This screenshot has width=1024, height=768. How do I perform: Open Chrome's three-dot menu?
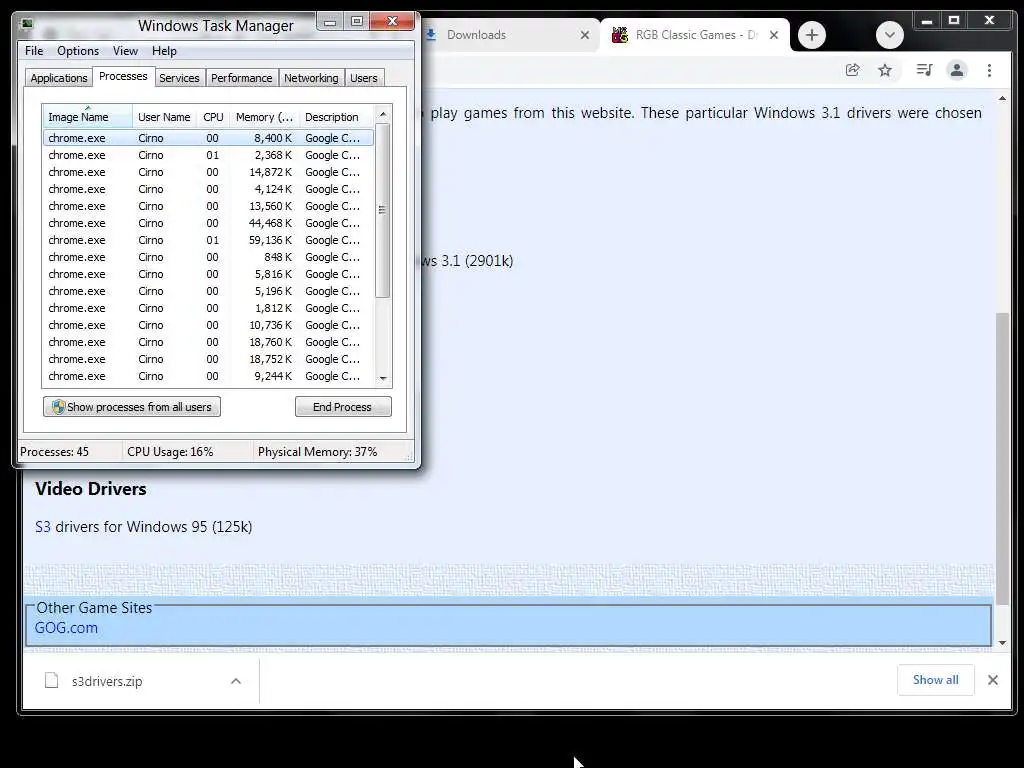click(989, 70)
